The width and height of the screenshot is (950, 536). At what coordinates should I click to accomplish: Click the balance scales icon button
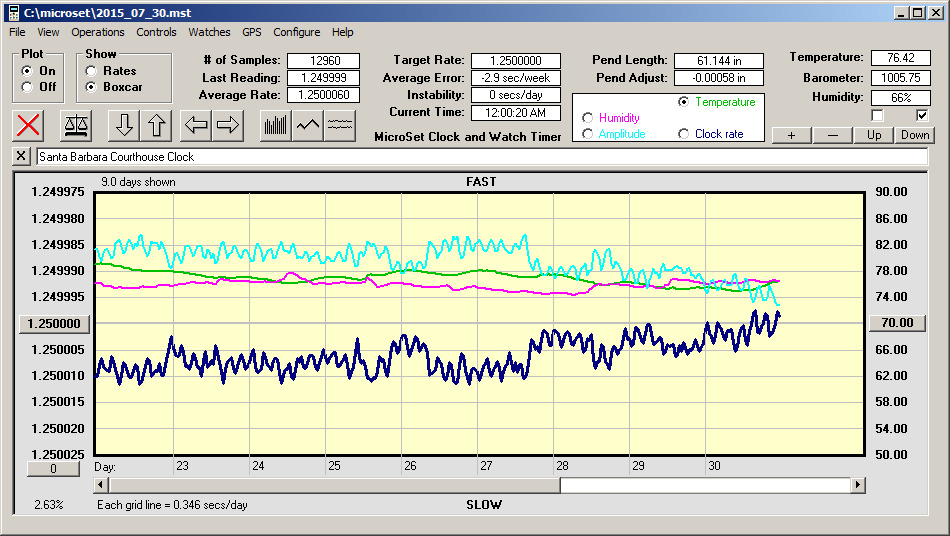pos(76,126)
